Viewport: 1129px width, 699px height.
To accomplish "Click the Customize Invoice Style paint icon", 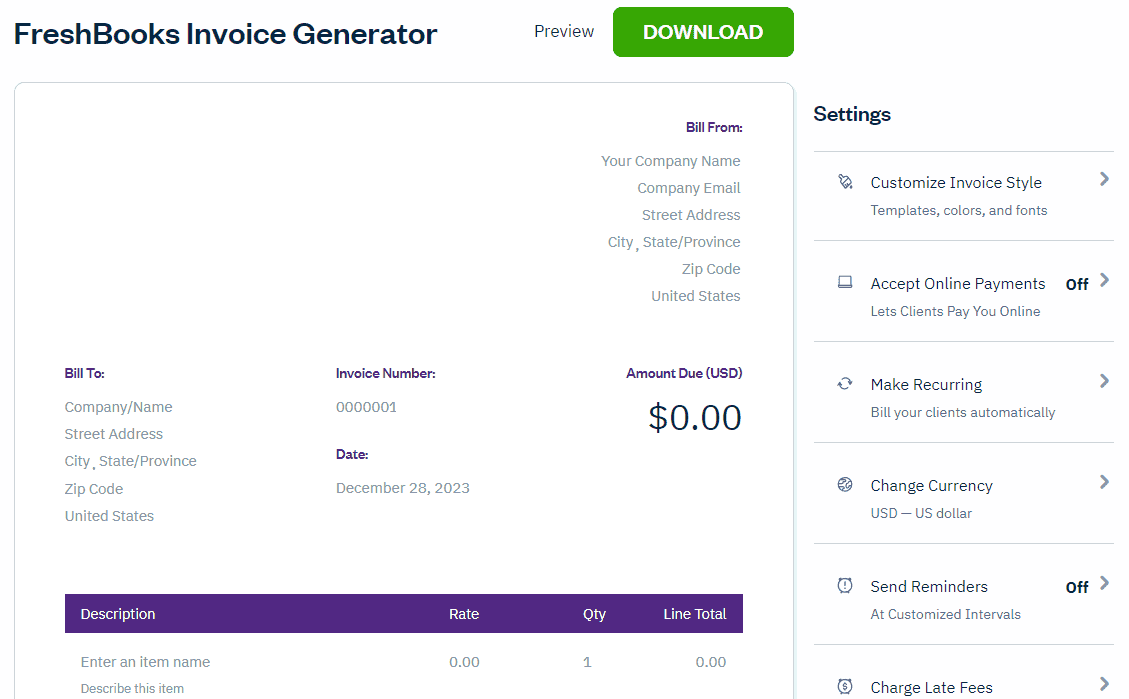I will click(x=845, y=182).
